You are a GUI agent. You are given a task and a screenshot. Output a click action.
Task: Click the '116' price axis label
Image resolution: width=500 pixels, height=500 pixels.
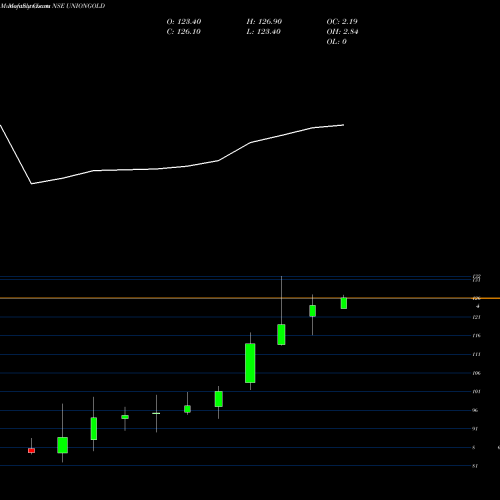tap(476, 336)
